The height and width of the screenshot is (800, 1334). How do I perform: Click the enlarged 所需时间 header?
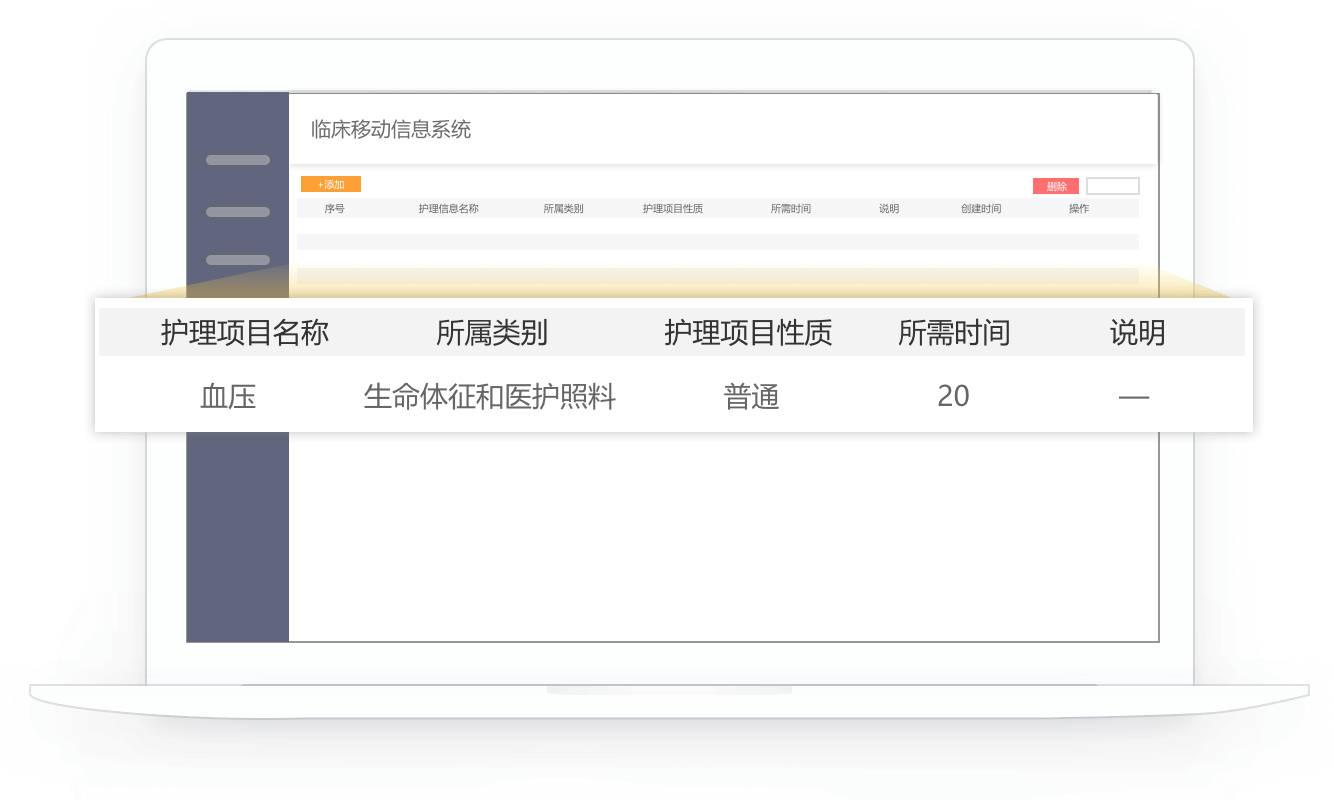coord(954,332)
